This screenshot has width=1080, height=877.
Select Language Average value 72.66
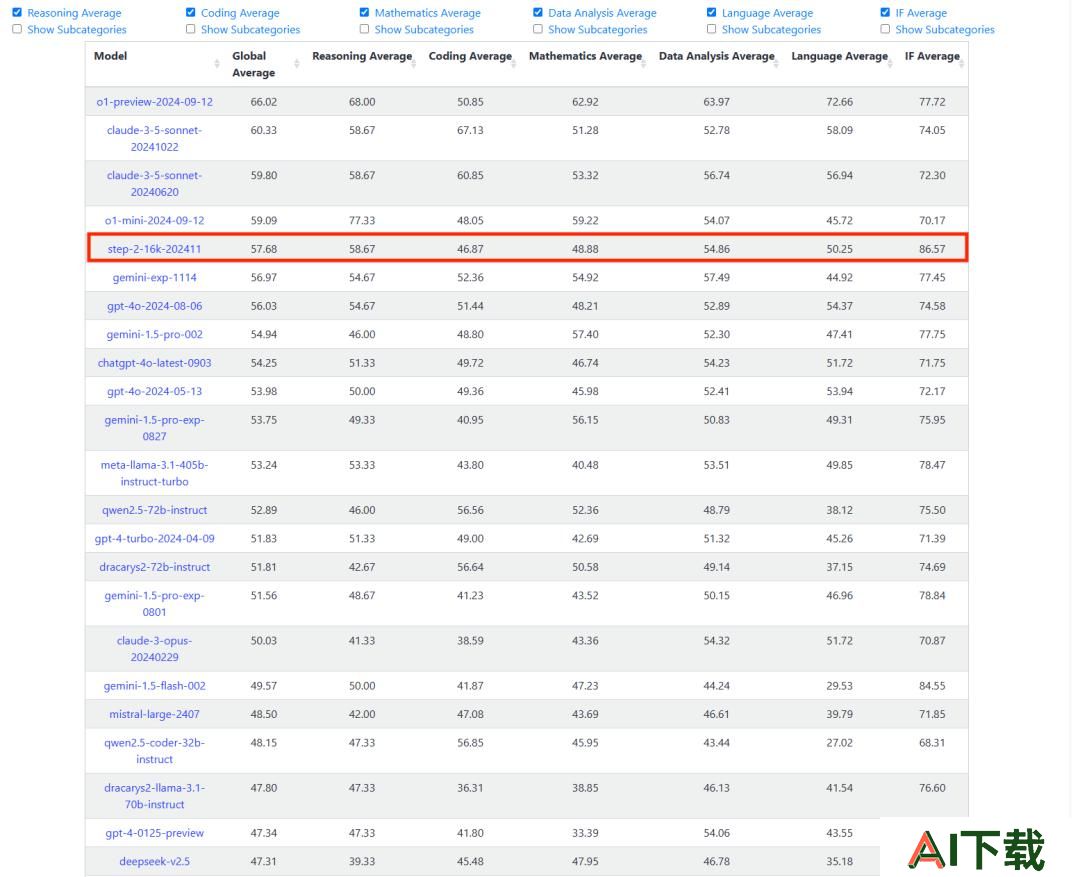[839, 102]
